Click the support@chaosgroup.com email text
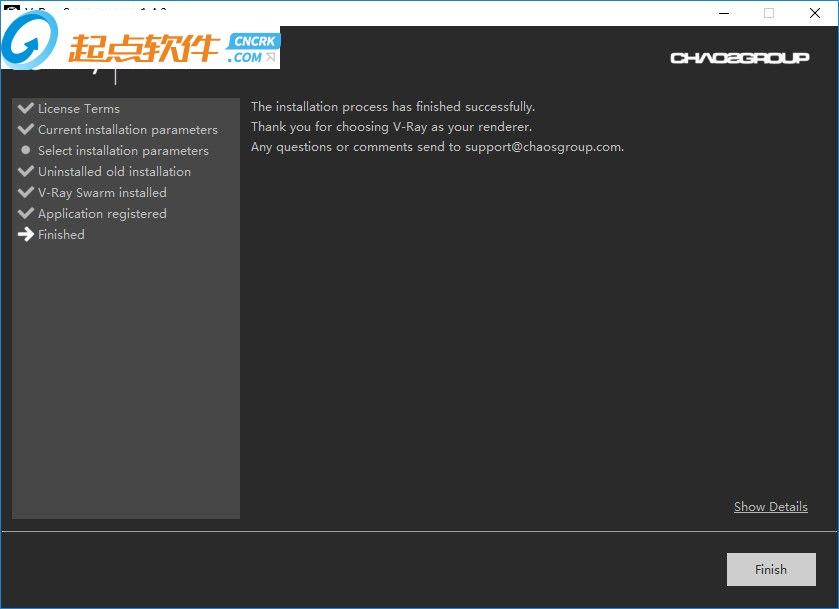 (544, 147)
